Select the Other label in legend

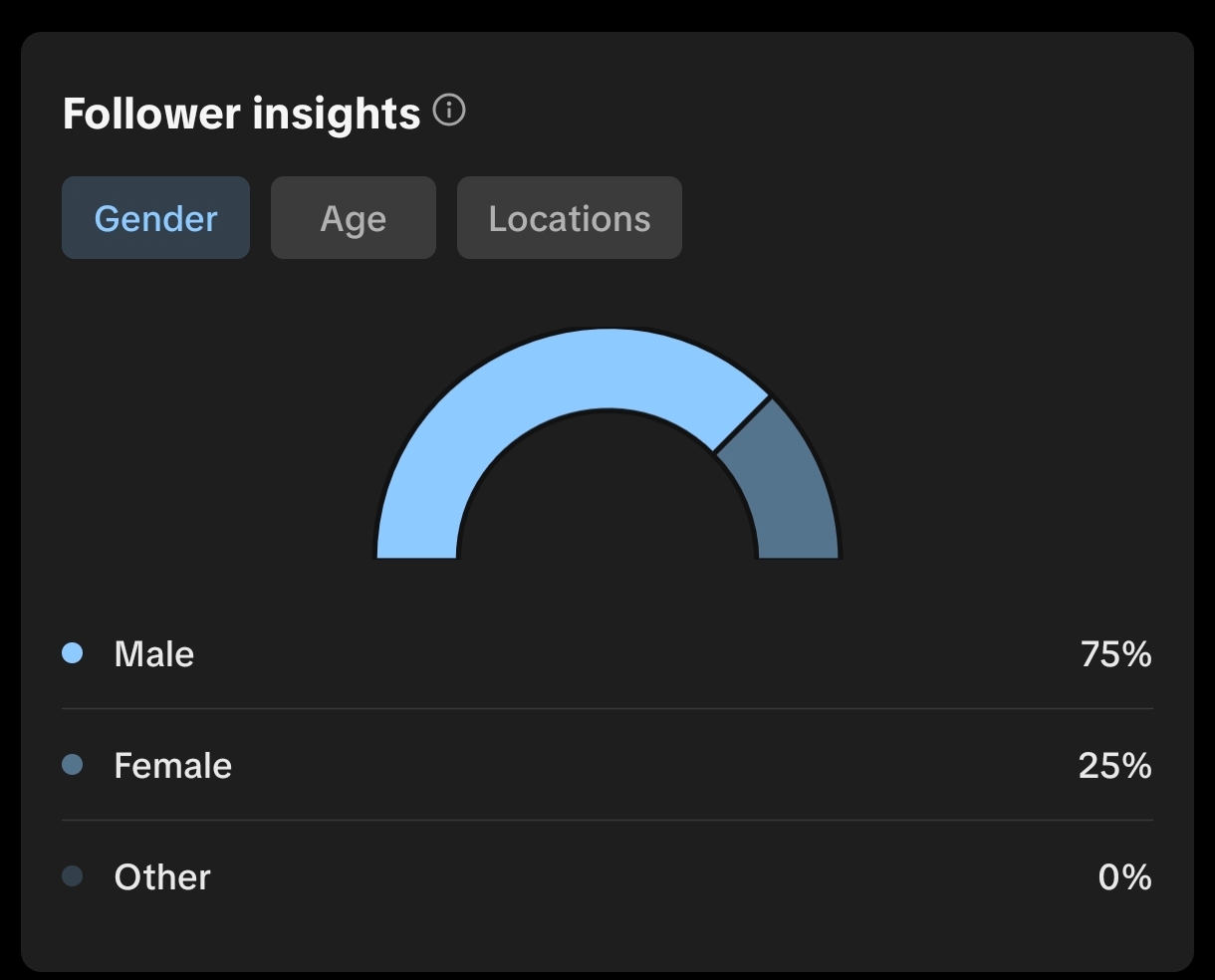pyautogui.click(x=162, y=877)
